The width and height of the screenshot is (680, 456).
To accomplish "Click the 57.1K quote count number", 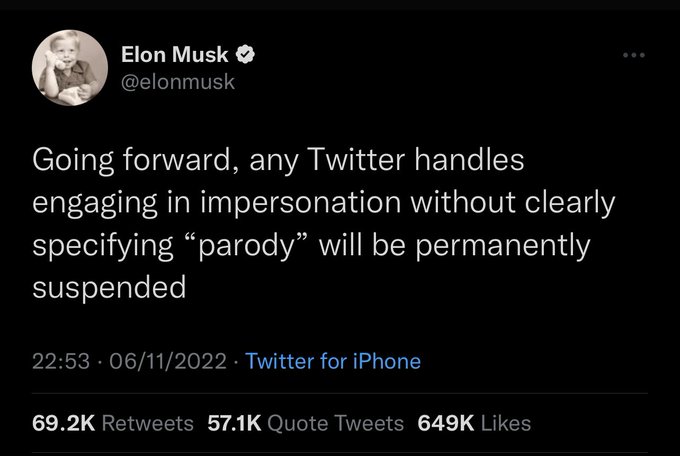I will pos(234,423).
